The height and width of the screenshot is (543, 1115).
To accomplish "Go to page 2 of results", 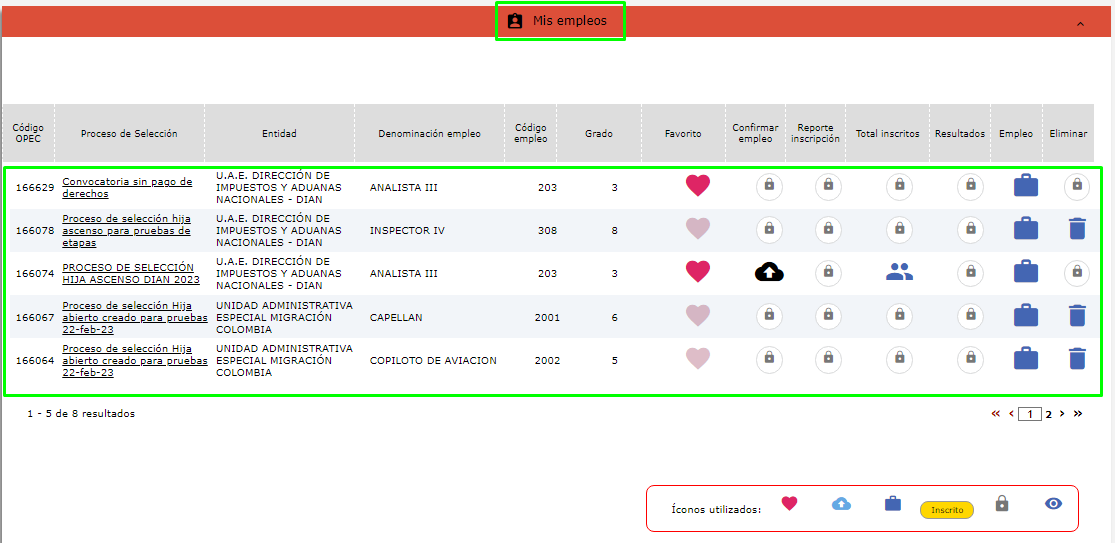I will point(1049,413).
